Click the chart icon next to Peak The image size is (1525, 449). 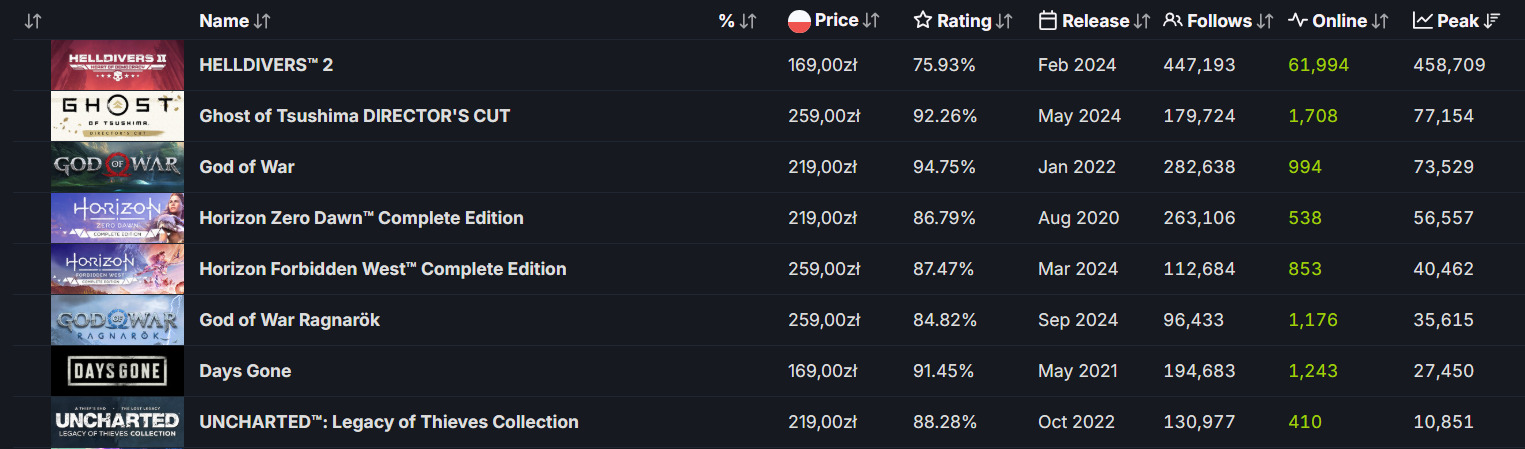pos(1422,20)
